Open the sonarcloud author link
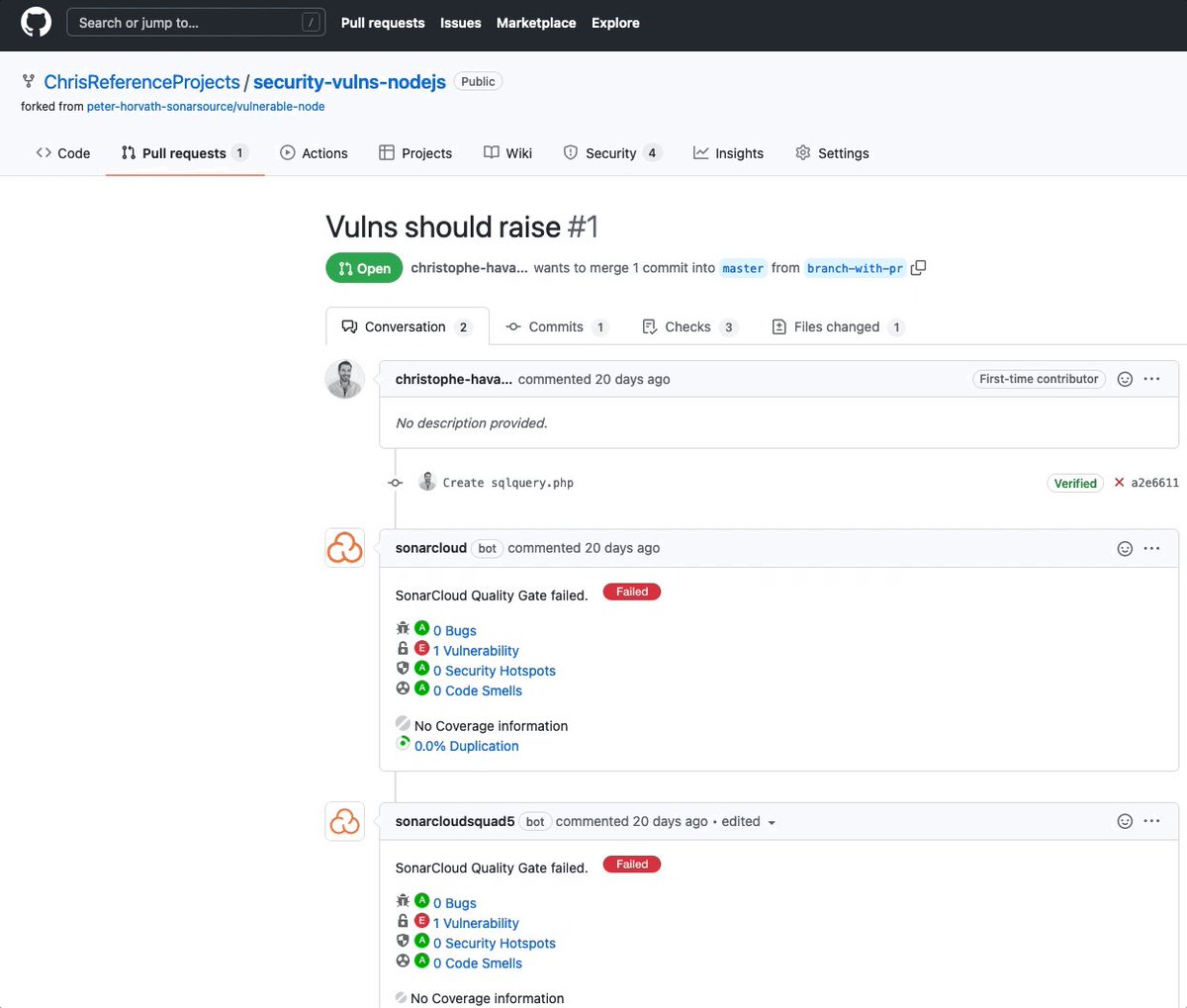This screenshot has width=1187, height=1008. tap(431, 548)
